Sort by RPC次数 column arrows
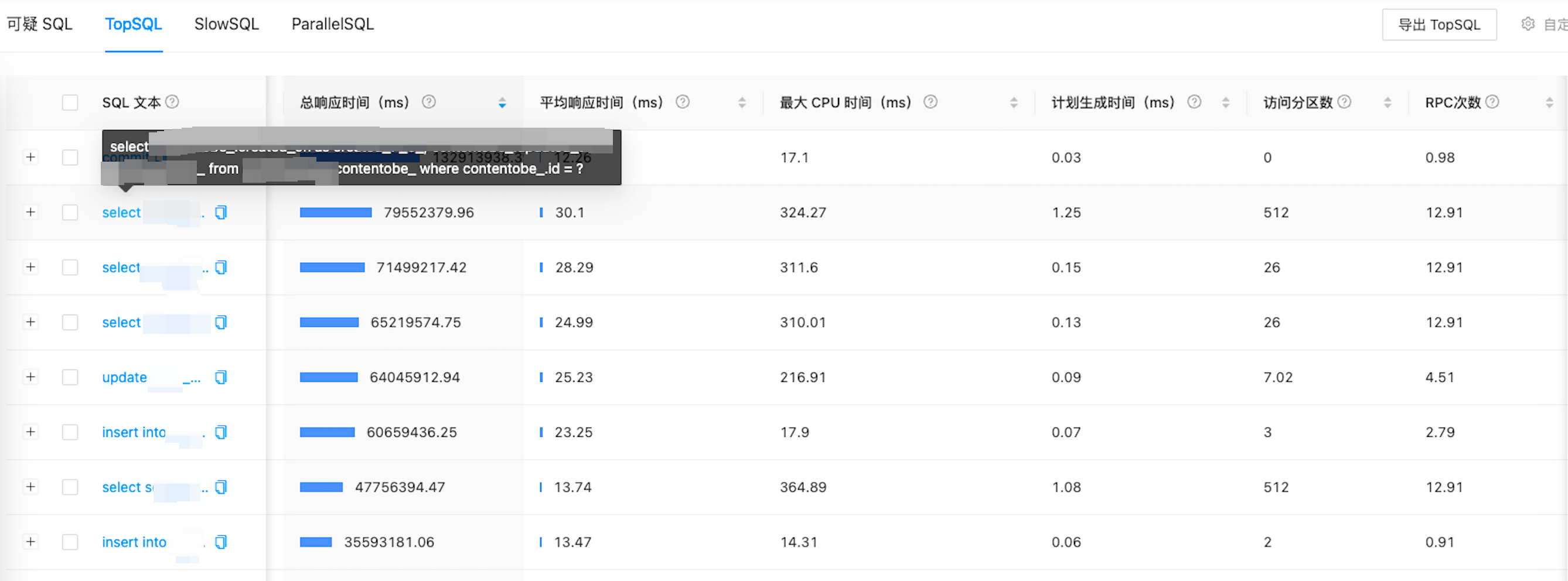Image resolution: width=1568 pixels, height=581 pixels. click(1549, 103)
